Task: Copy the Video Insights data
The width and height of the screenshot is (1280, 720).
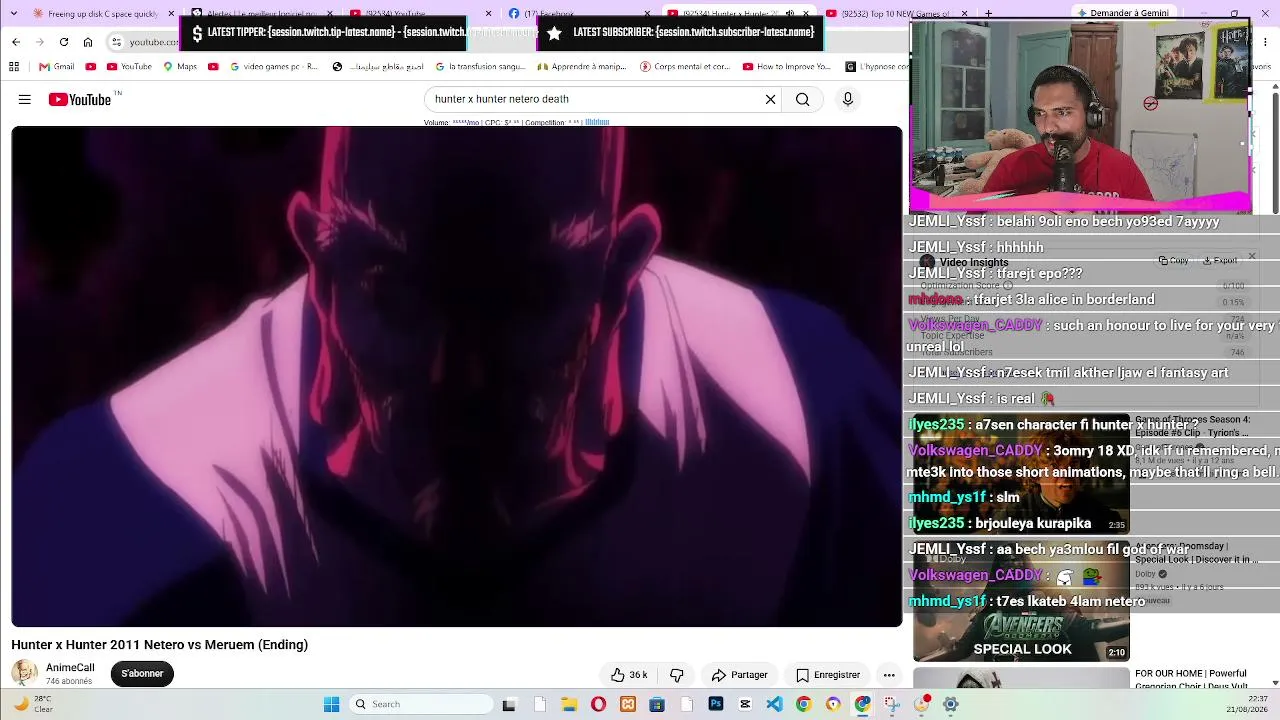Action: pyautogui.click(x=1174, y=261)
